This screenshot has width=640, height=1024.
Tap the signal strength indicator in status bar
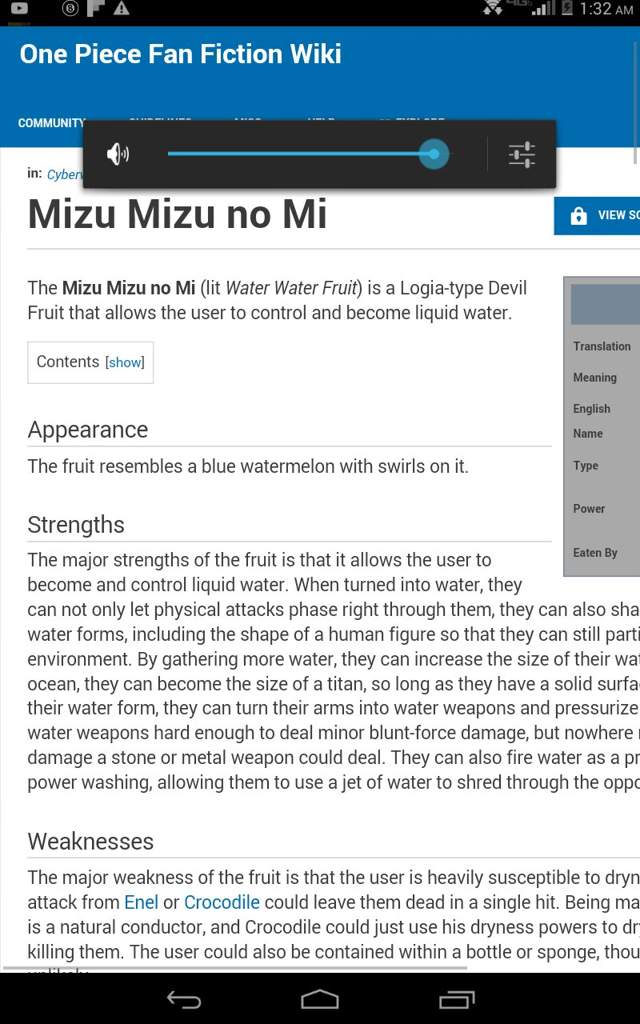click(x=543, y=9)
